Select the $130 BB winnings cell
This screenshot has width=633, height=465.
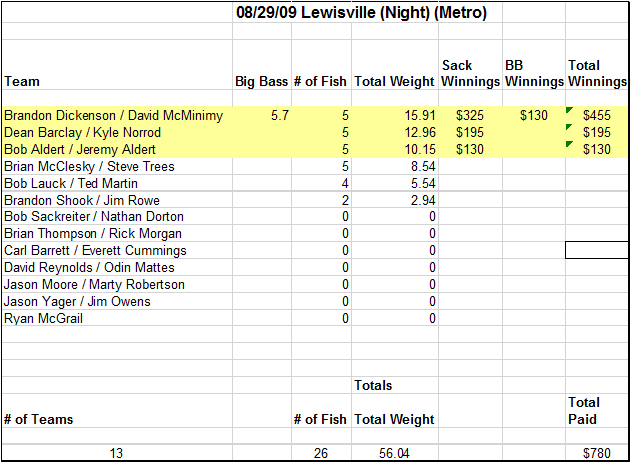pos(534,115)
